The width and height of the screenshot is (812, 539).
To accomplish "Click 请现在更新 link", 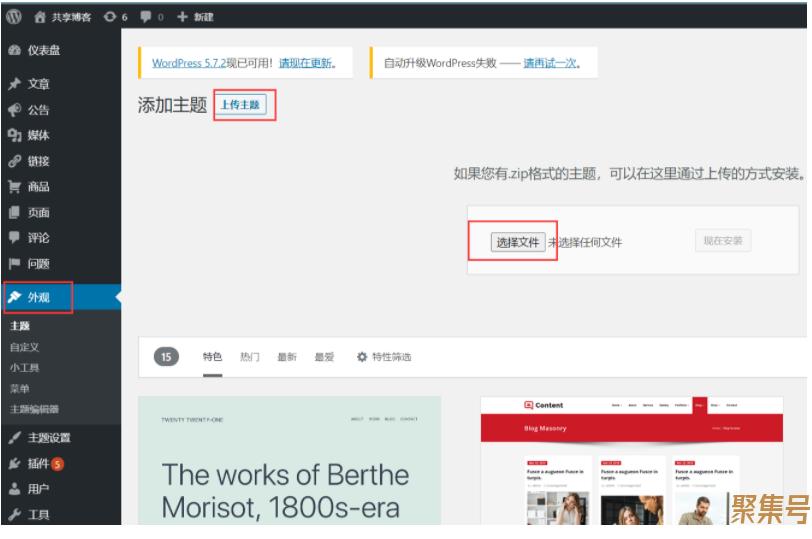I will tap(307, 63).
